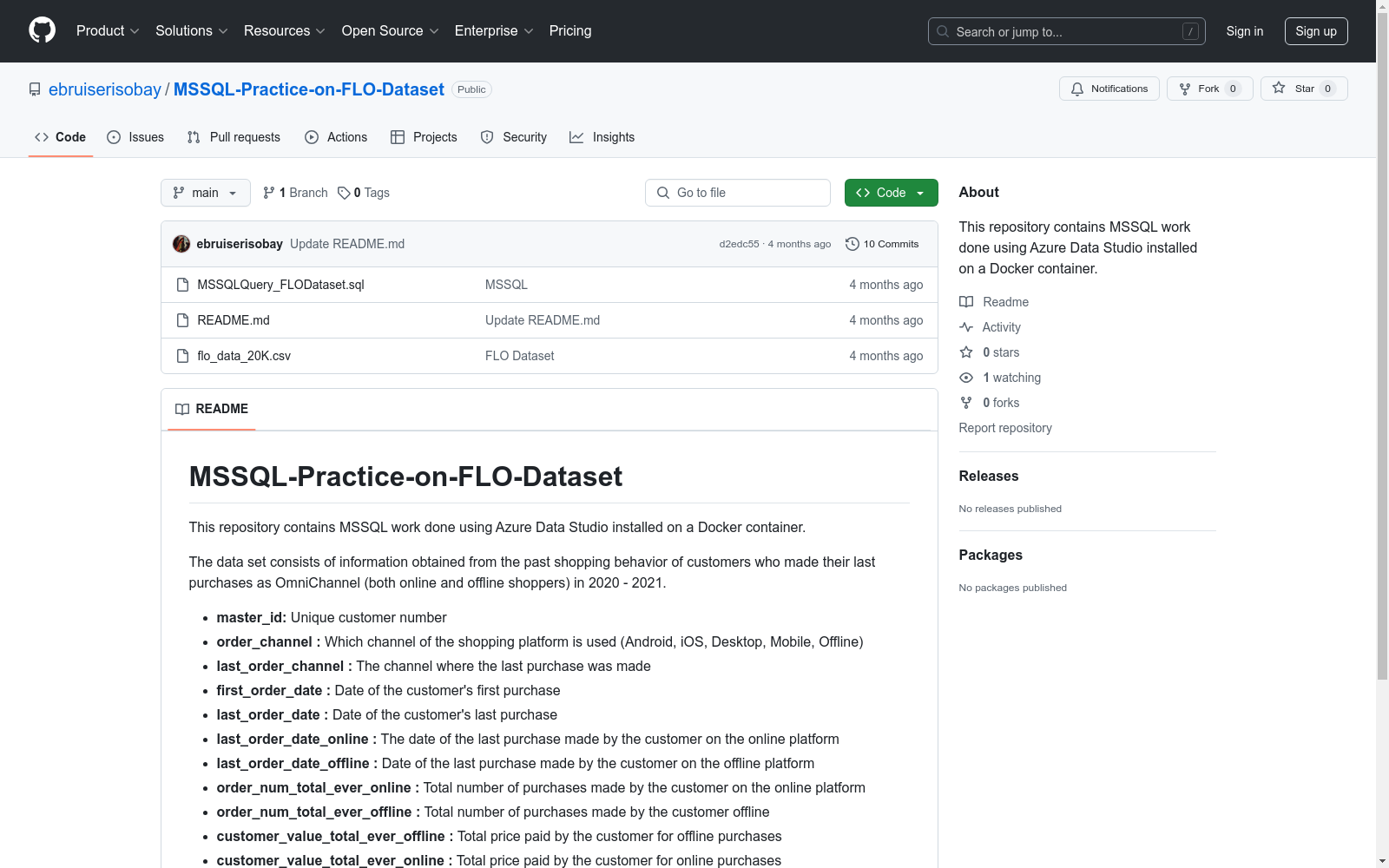
Task: Click the clock icon beside 10 Commits
Action: pos(852,244)
